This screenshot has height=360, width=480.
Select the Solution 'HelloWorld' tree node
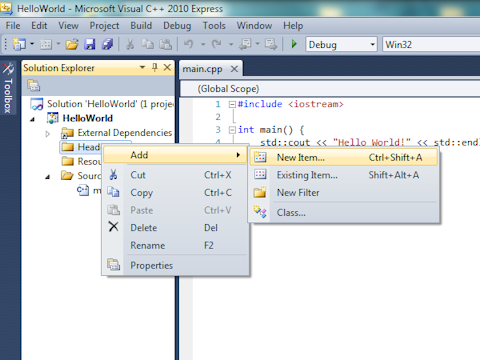[102, 104]
